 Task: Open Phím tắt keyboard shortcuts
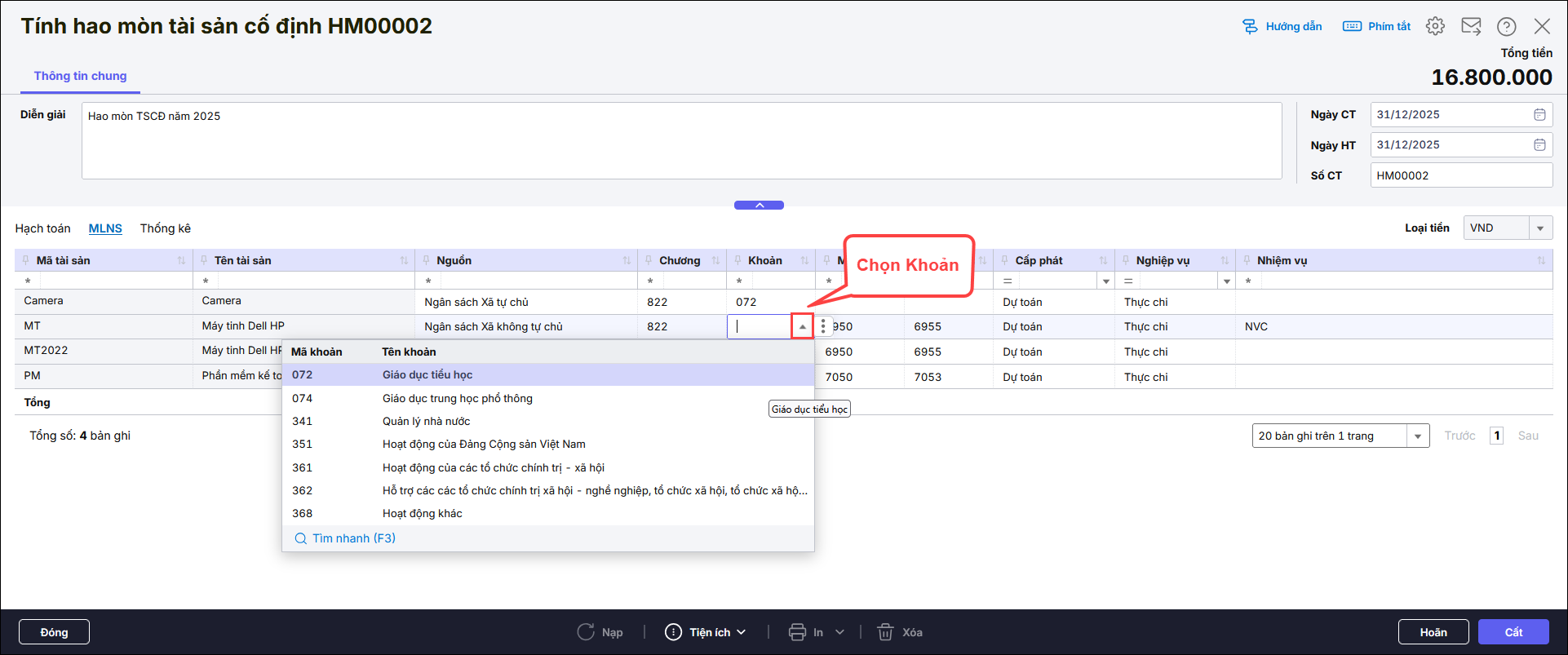point(1377,26)
